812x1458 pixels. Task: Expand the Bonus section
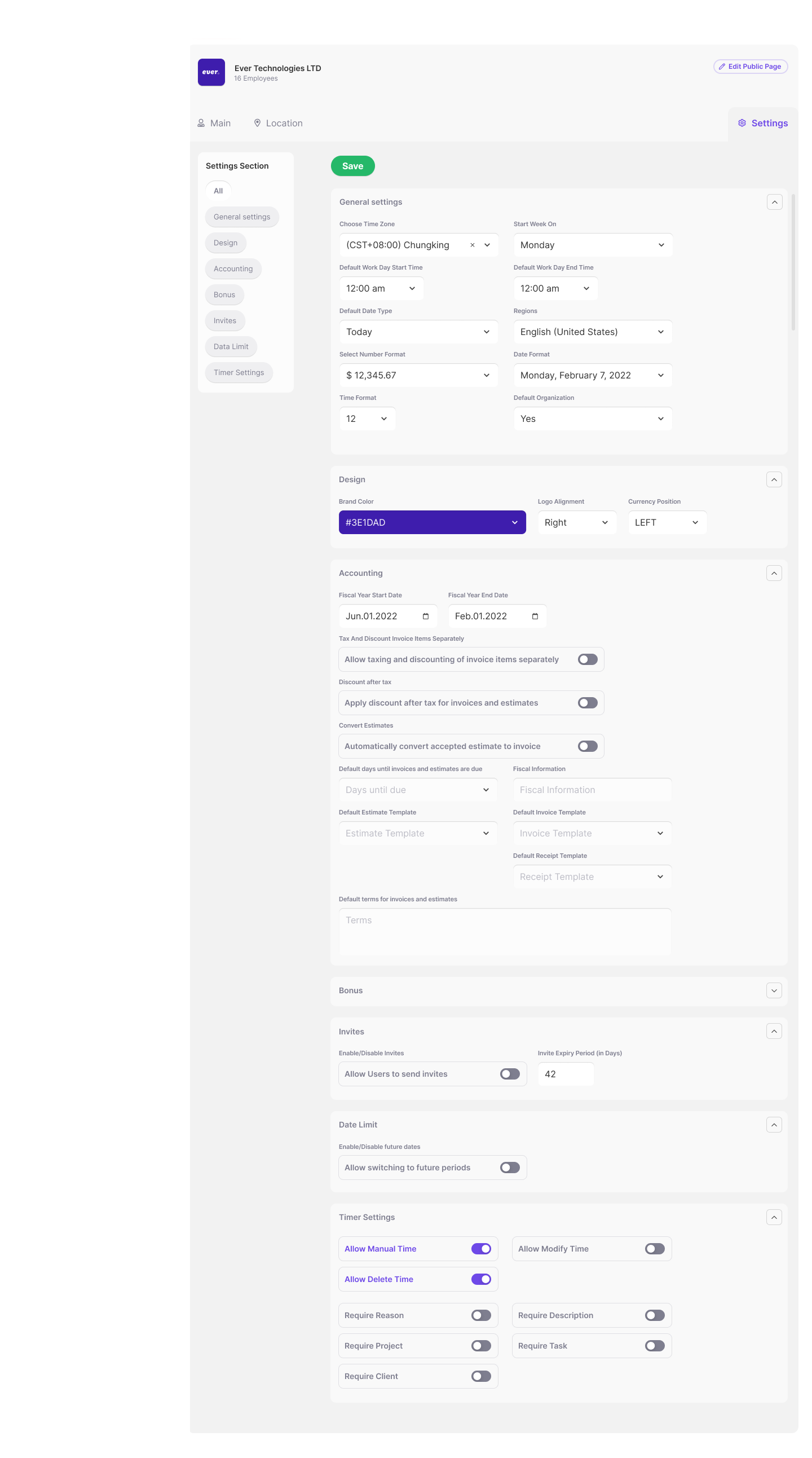(x=774, y=990)
